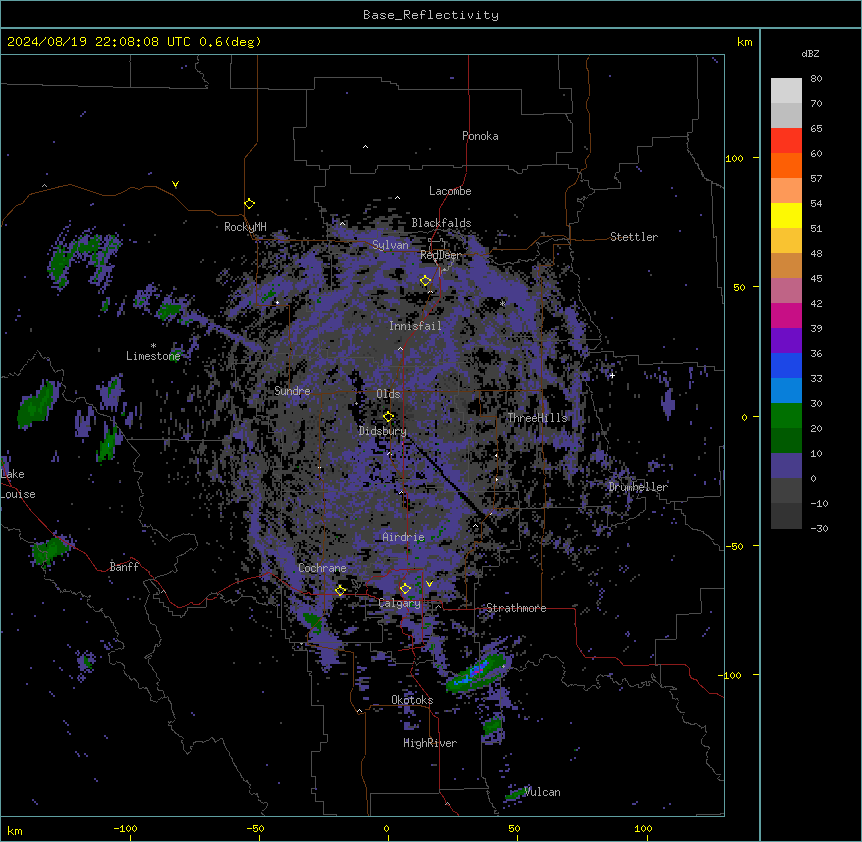Screen dimensions: 862x842
Task: Select the bright yellow legend swatch
Action: coord(786,215)
